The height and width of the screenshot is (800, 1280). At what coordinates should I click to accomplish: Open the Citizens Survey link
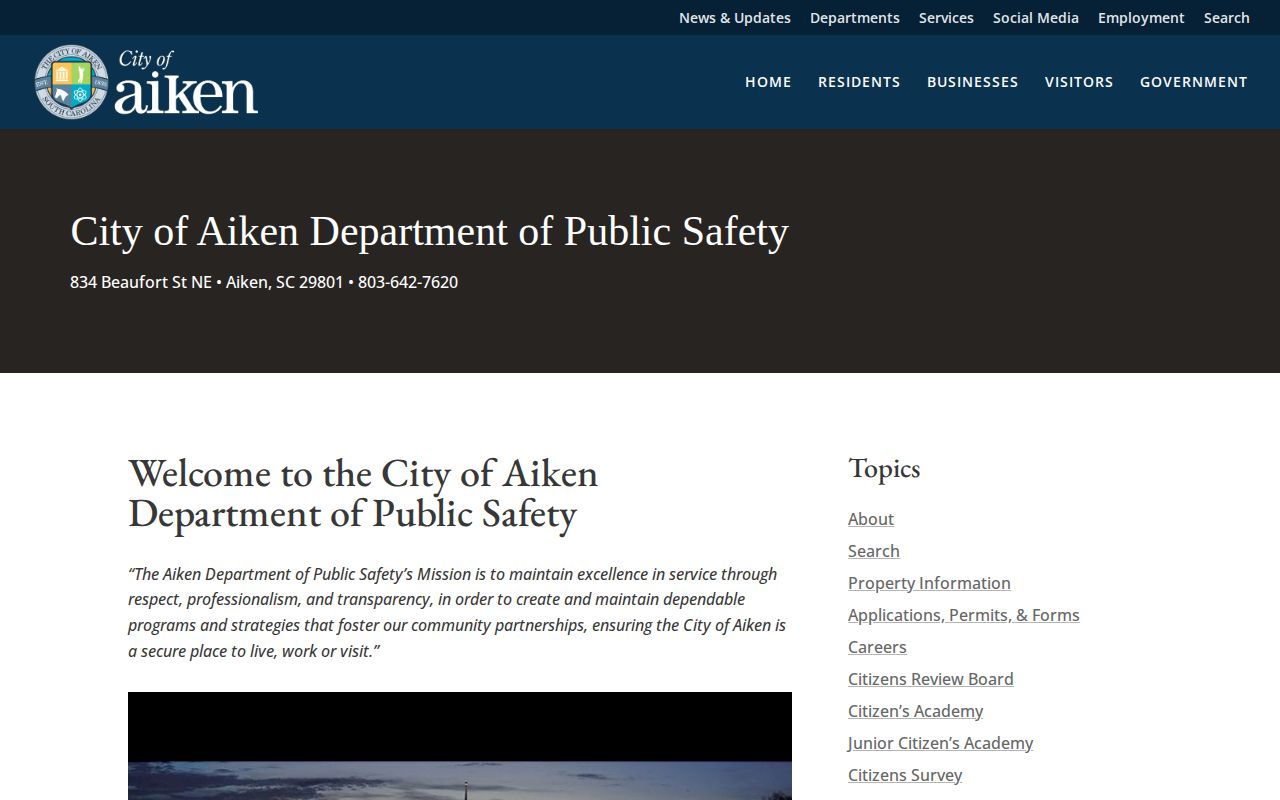905,775
